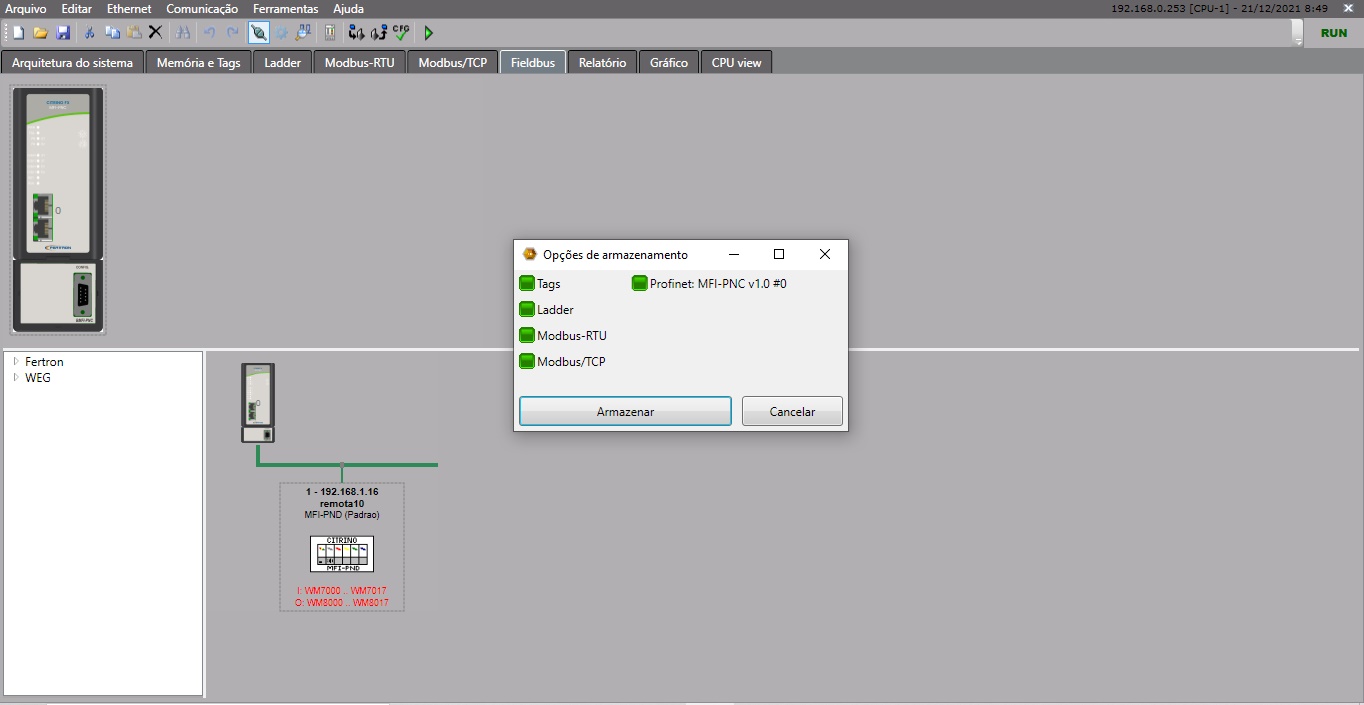Image resolution: width=1364 pixels, height=705 pixels.
Task: Toggle the Ladder storage option
Action: click(x=527, y=310)
